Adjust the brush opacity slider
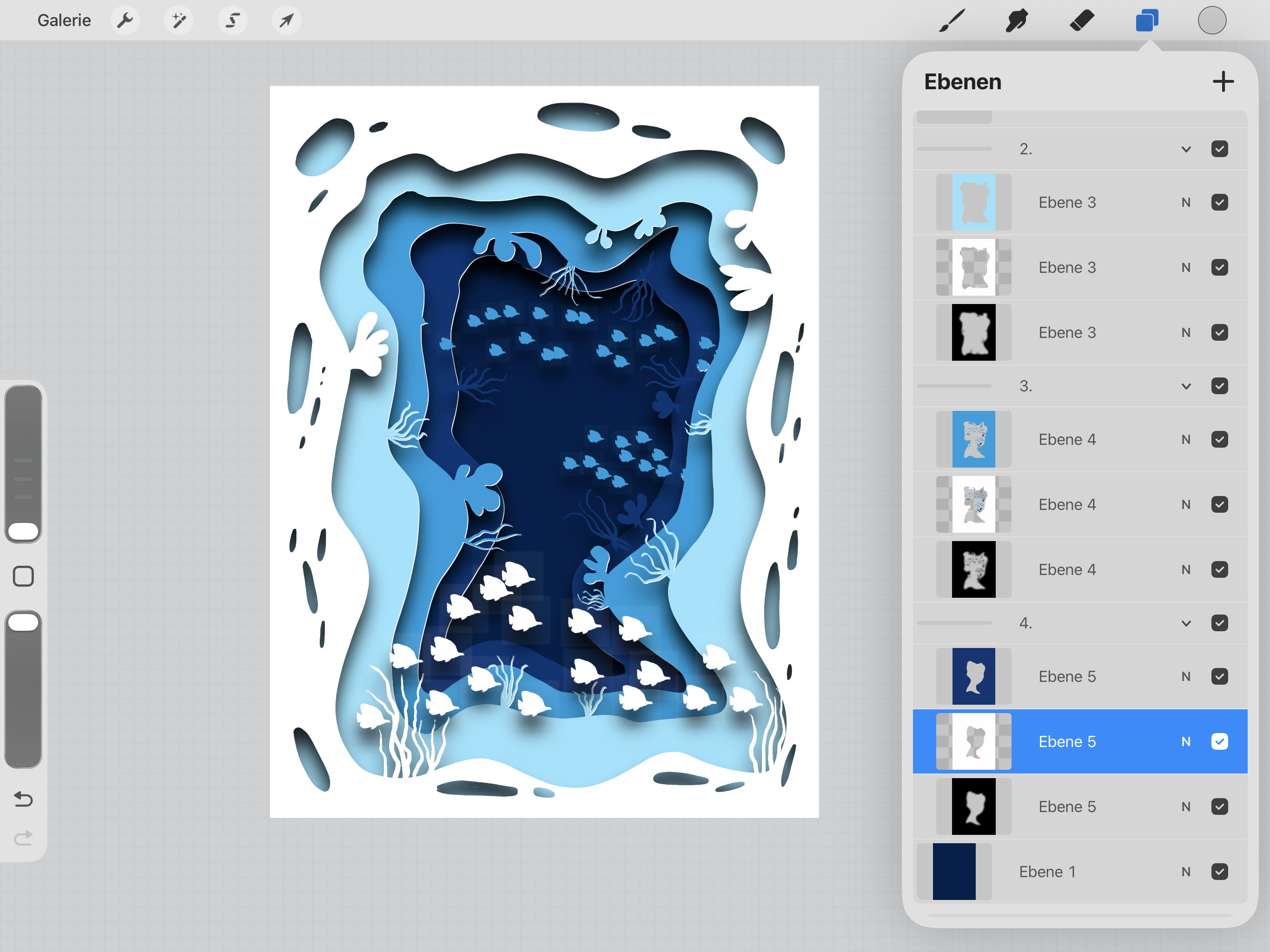Viewport: 1270px width, 952px height. point(24,689)
